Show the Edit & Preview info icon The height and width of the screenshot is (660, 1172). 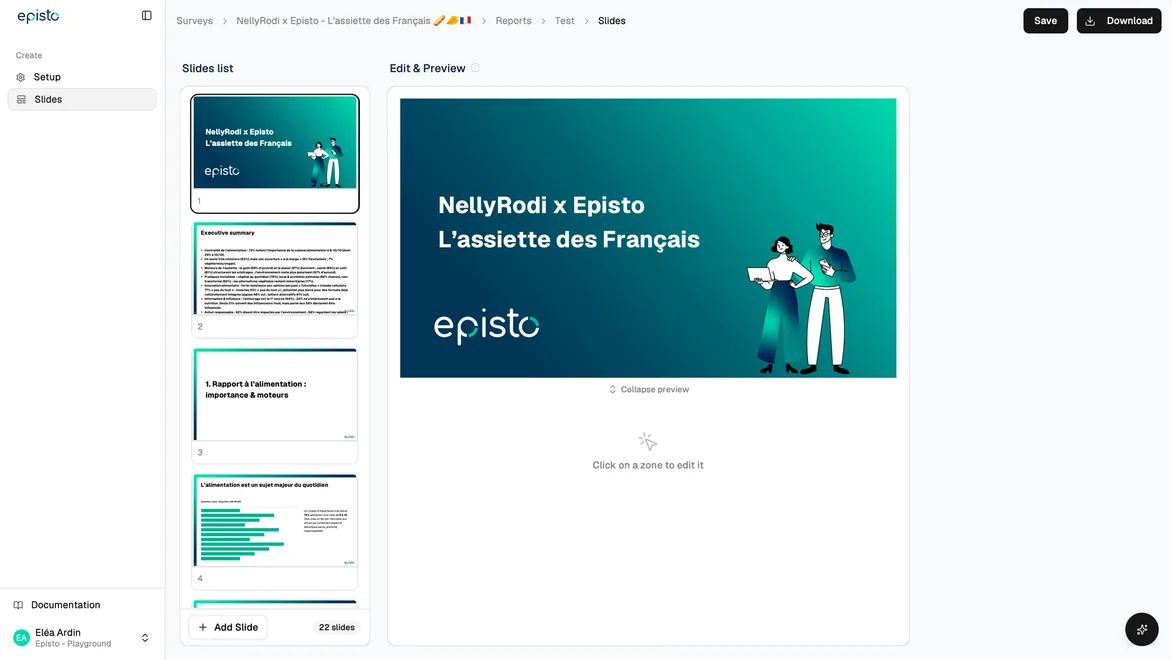475,68
